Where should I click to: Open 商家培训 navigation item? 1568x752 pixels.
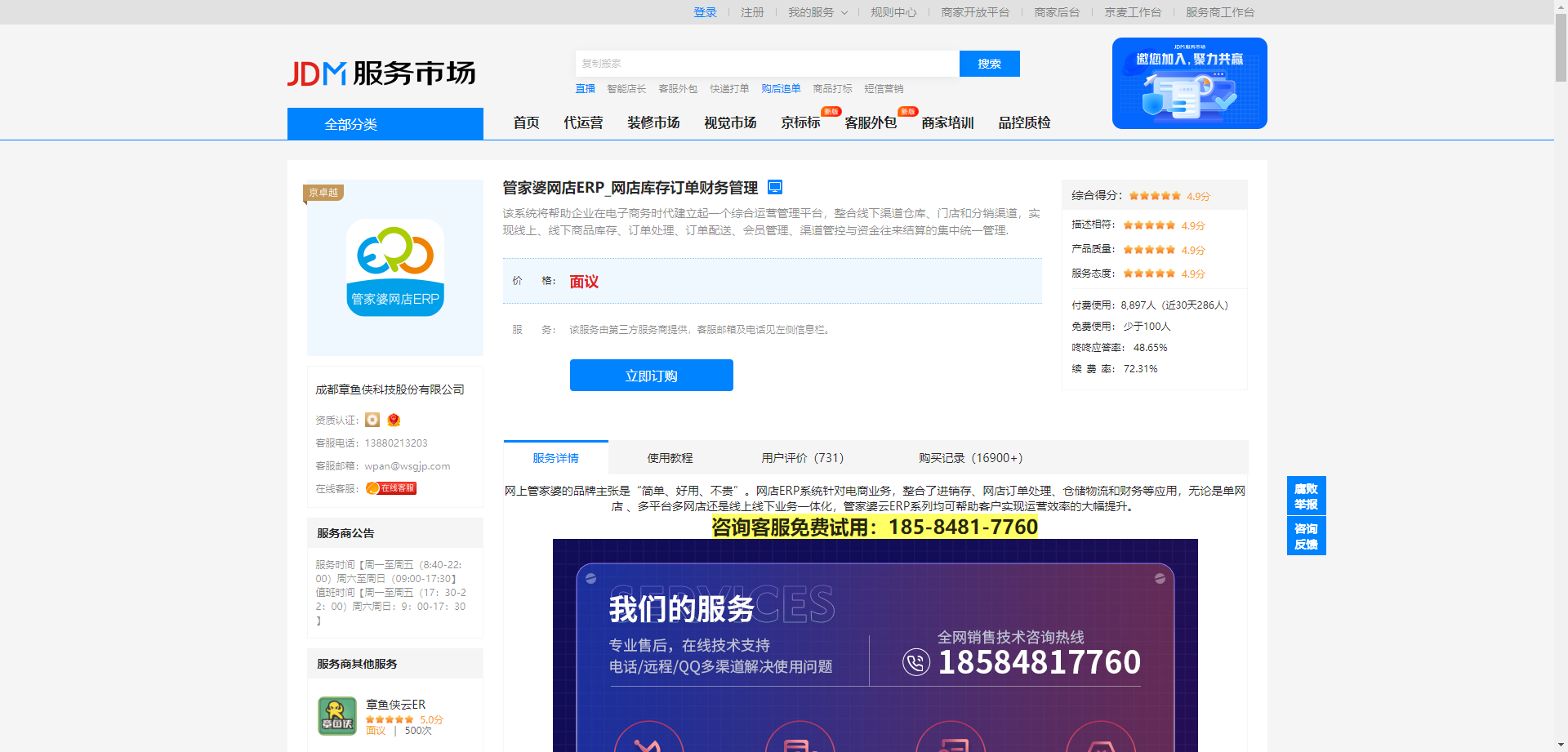(947, 122)
